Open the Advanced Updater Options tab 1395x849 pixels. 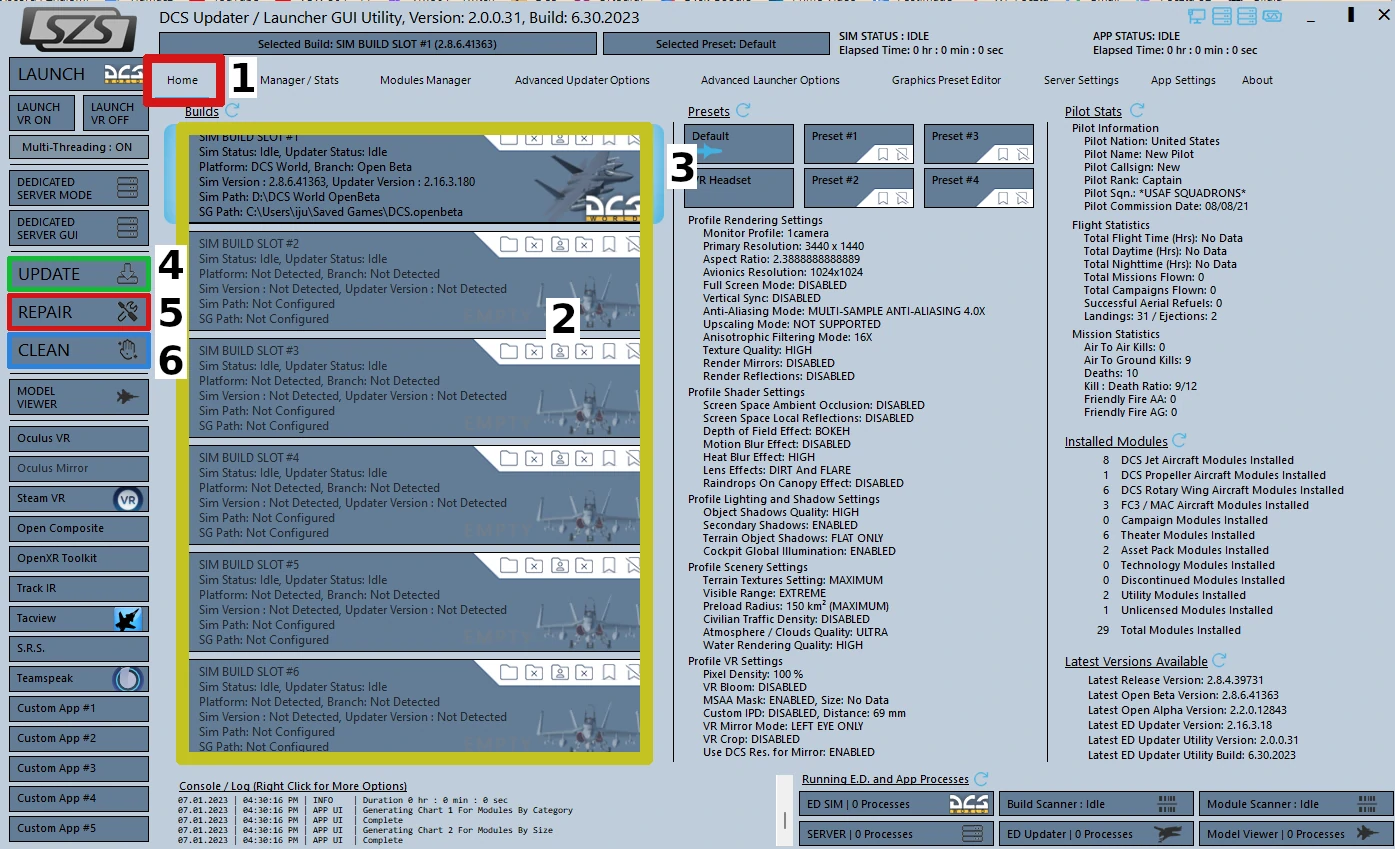tap(582, 80)
